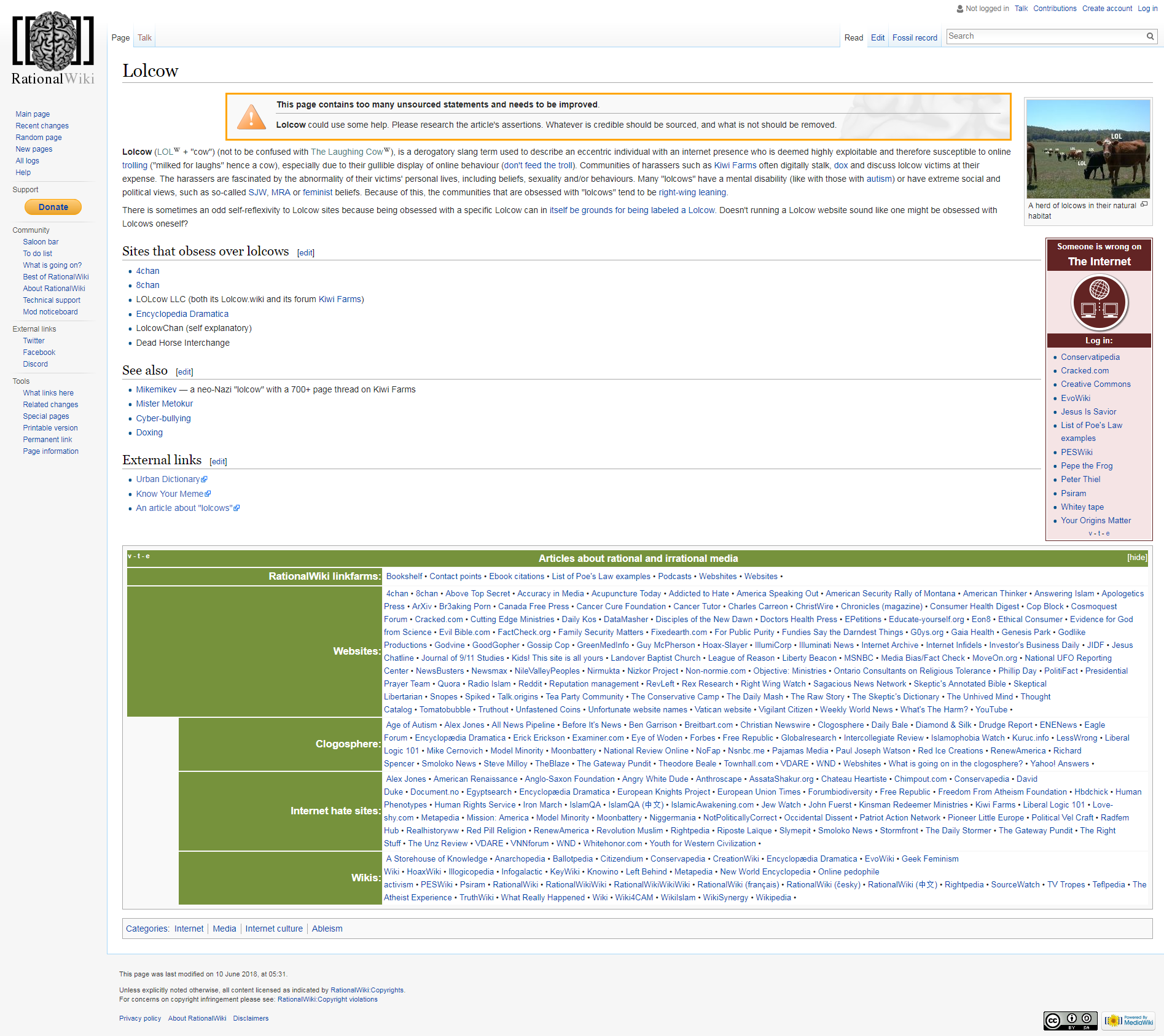Click the Powered by MediaWiki badge

click(x=1128, y=1021)
